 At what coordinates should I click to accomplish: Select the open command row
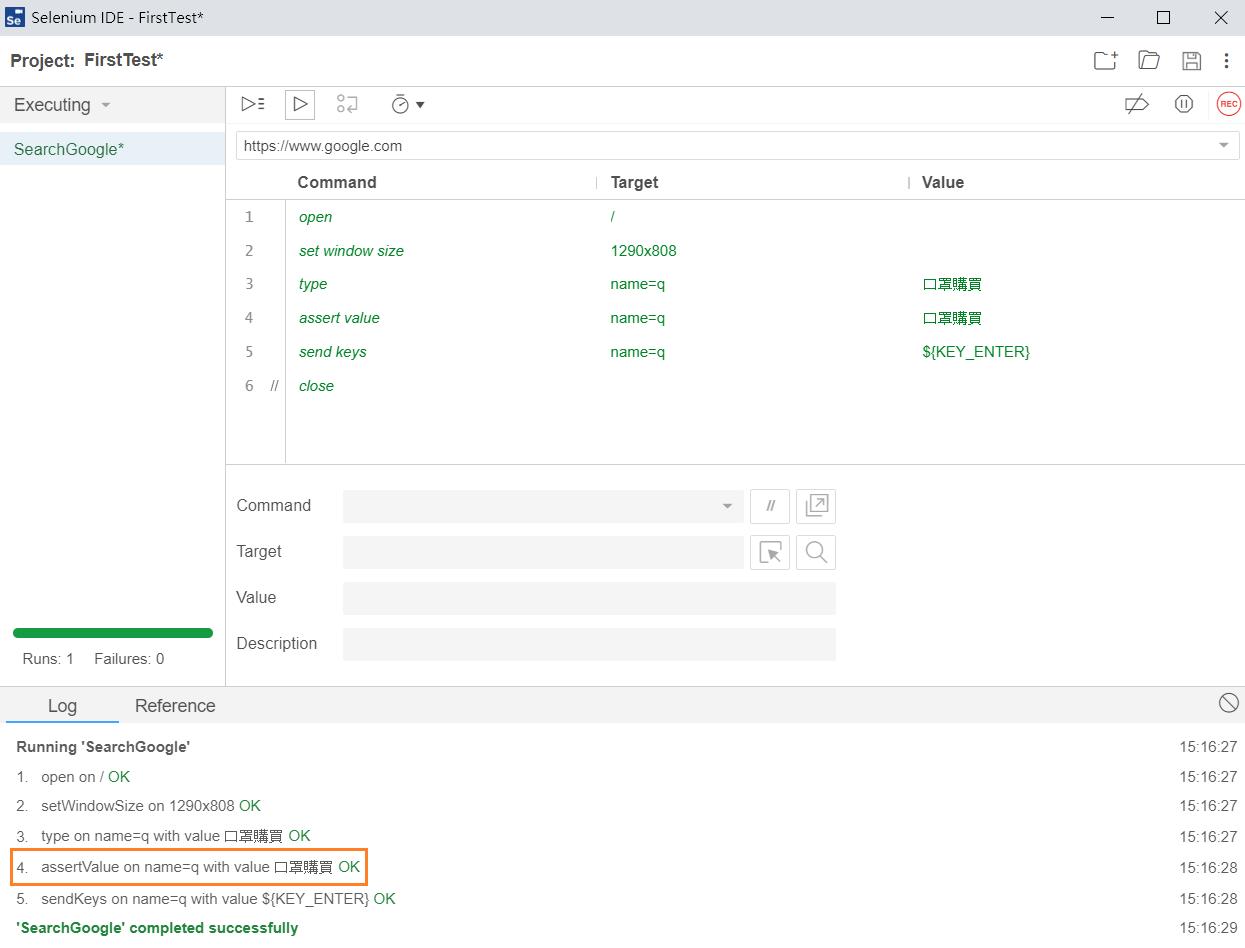pyautogui.click(x=735, y=217)
